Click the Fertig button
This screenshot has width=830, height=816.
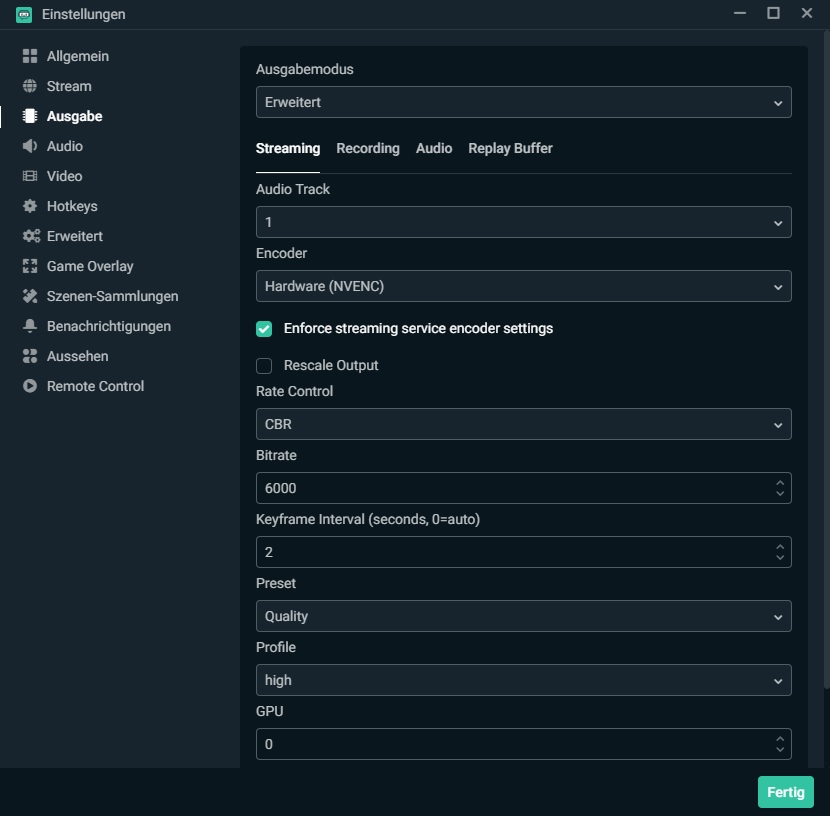click(785, 792)
